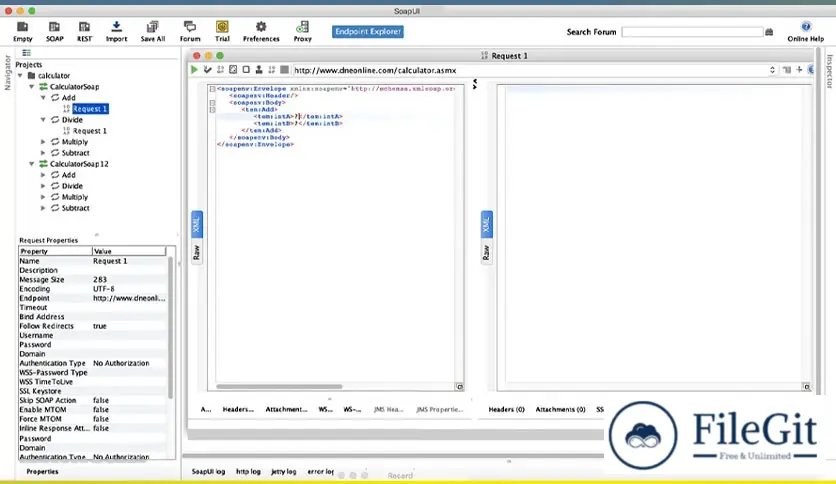Image resolution: width=836 pixels, height=484 pixels.
Task: Collapse the CalculatorSoap12 interface node
Action: pyautogui.click(x=31, y=164)
